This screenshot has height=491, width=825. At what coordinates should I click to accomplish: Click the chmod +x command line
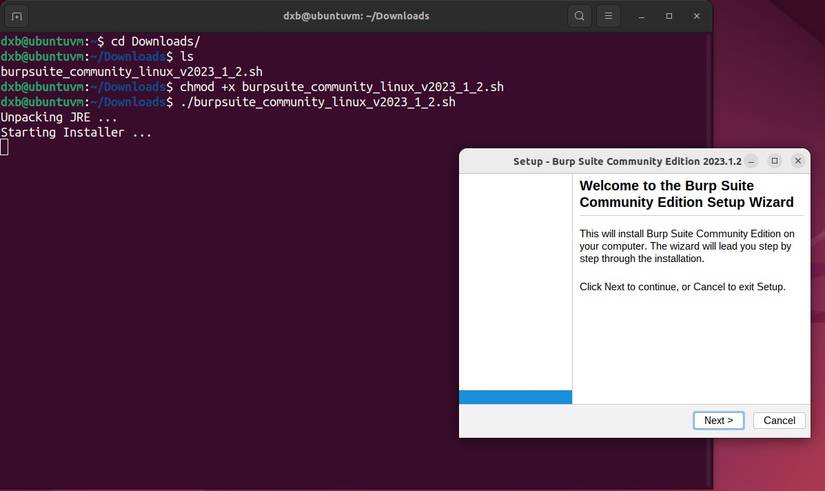[x=252, y=87]
